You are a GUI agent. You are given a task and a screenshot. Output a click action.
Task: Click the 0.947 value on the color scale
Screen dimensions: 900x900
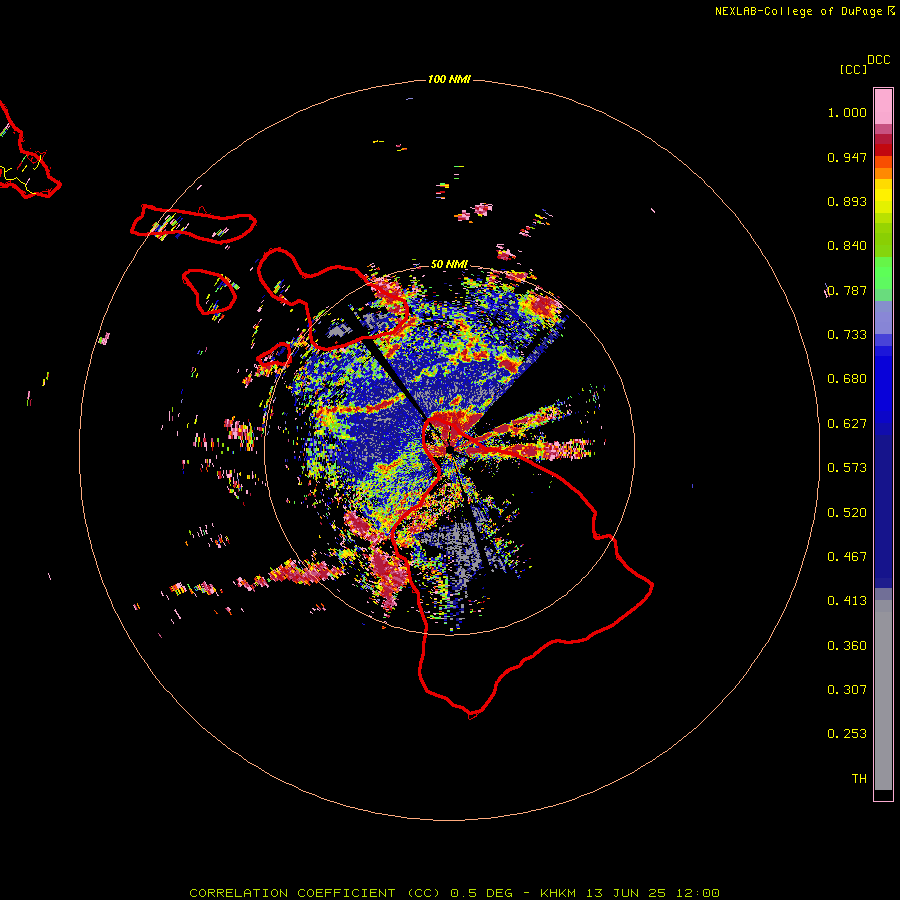tap(847, 157)
